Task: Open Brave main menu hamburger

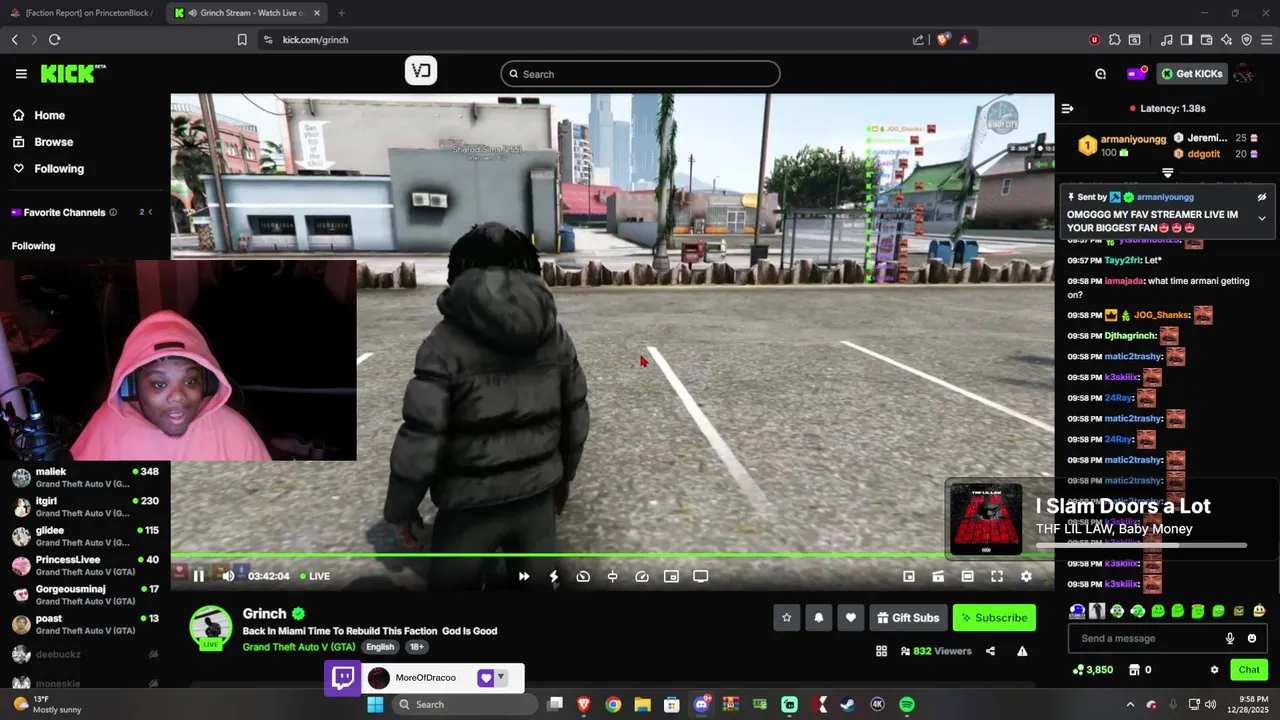Action: coord(1266,40)
